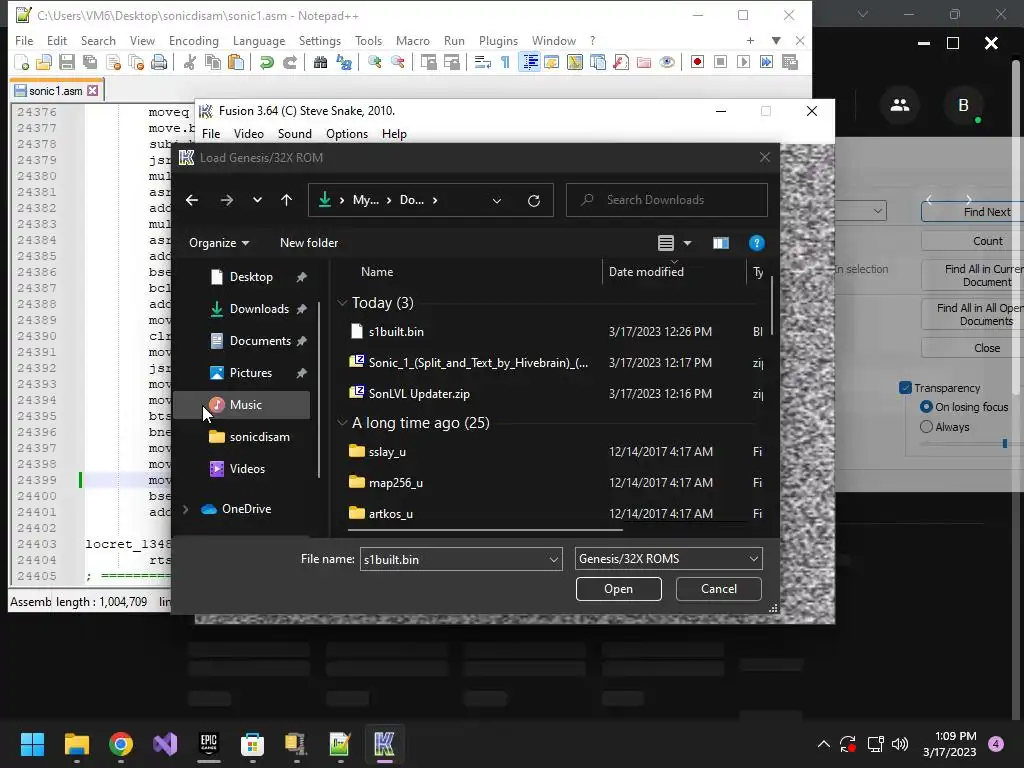Open Notepad++ Encoding menu
1024x768 pixels.
point(193,40)
